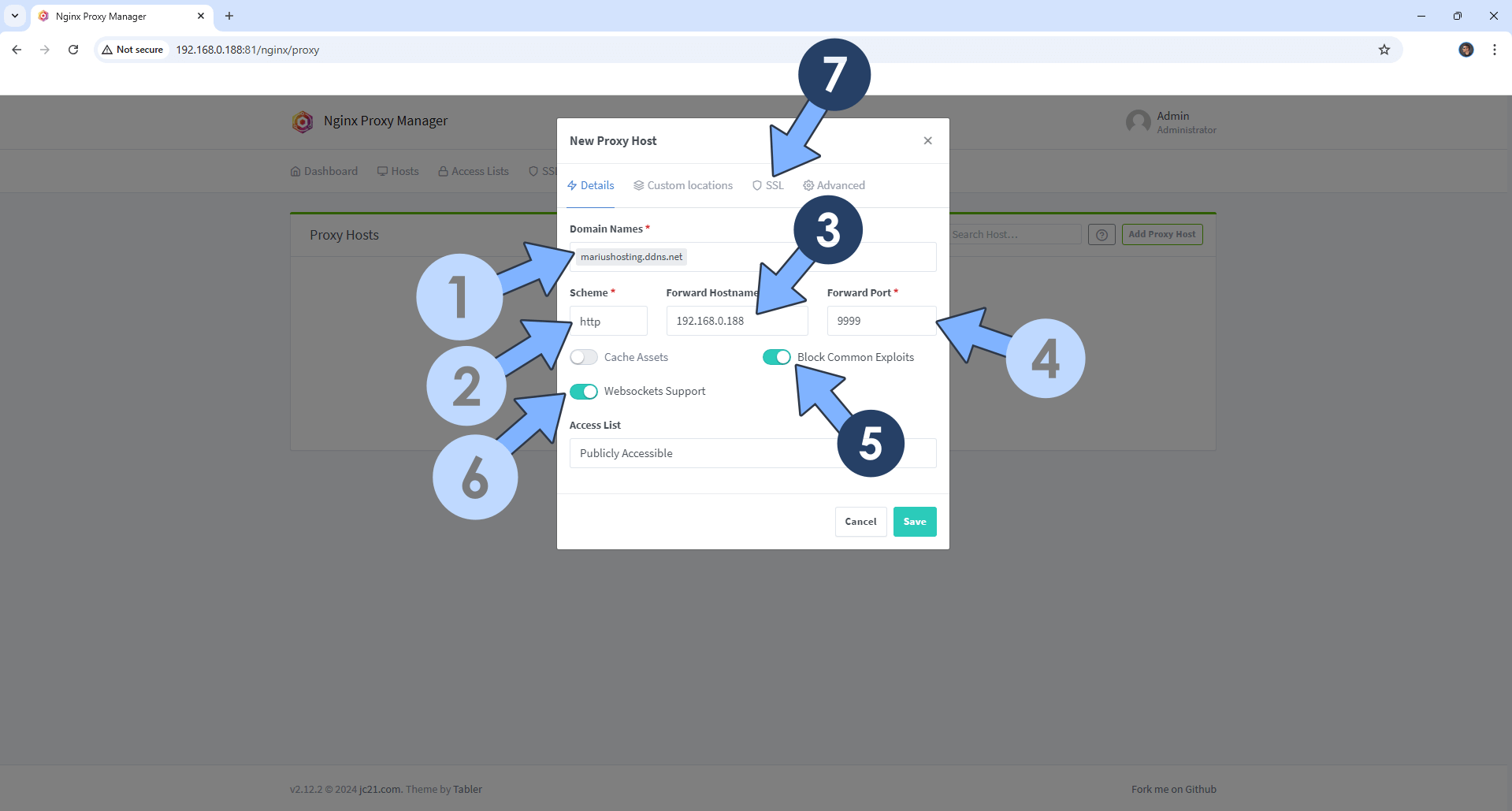Image resolution: width=1512 pixels, height=811 pixels.
Task: Click the Cancel button
Action: point(860,522)
